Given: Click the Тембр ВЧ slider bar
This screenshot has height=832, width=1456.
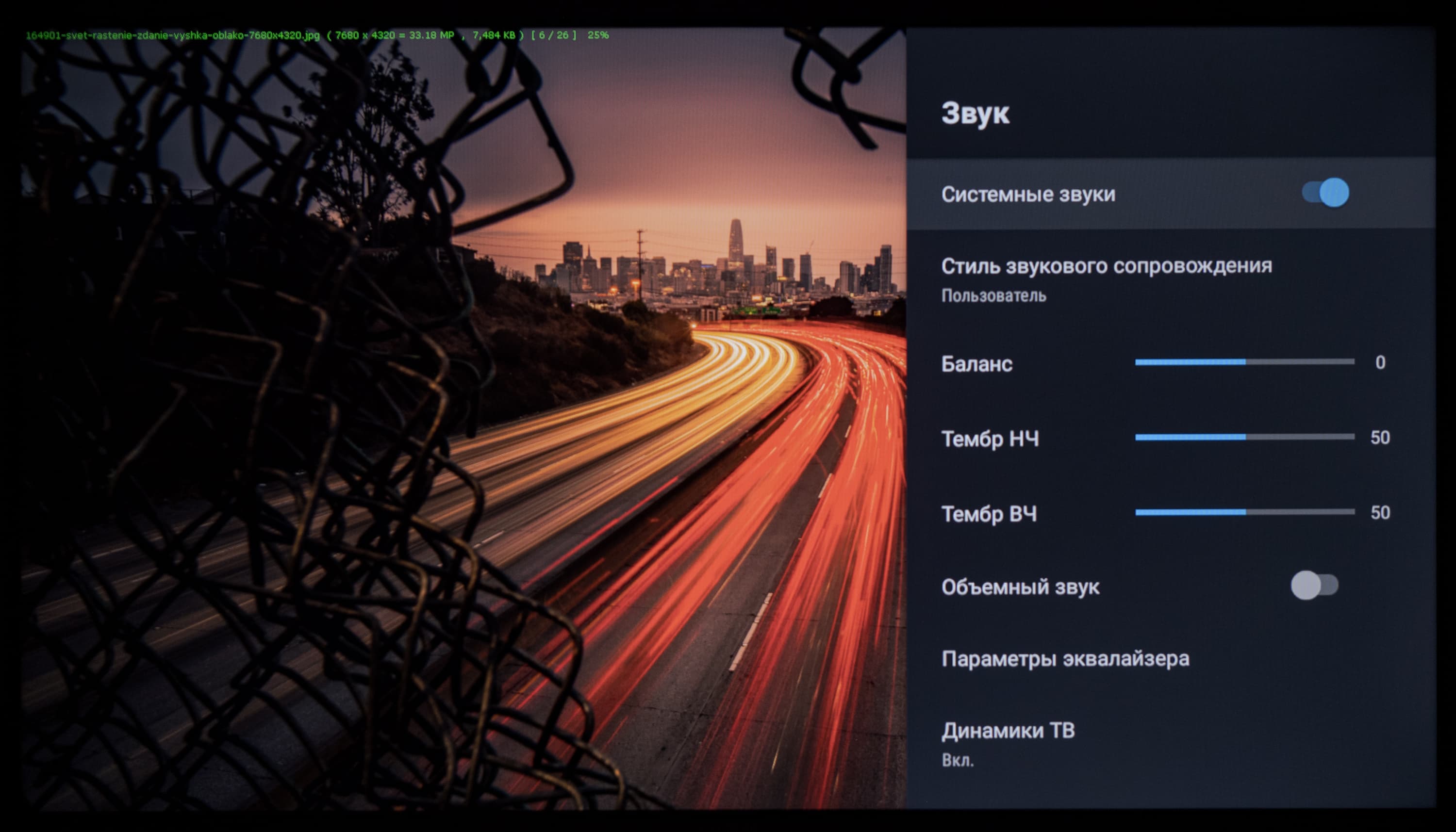Looking at the screenshot, I should [x=1244, y=512].
